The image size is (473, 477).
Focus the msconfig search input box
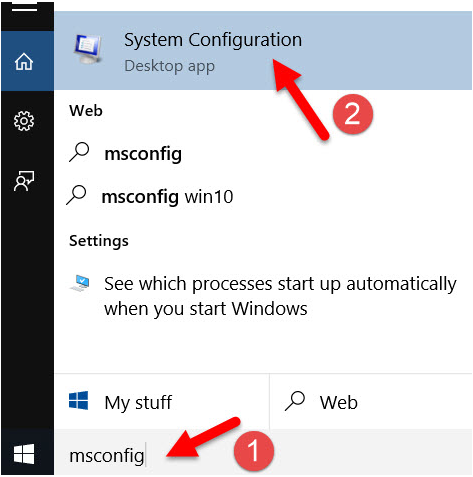[263, 455]
